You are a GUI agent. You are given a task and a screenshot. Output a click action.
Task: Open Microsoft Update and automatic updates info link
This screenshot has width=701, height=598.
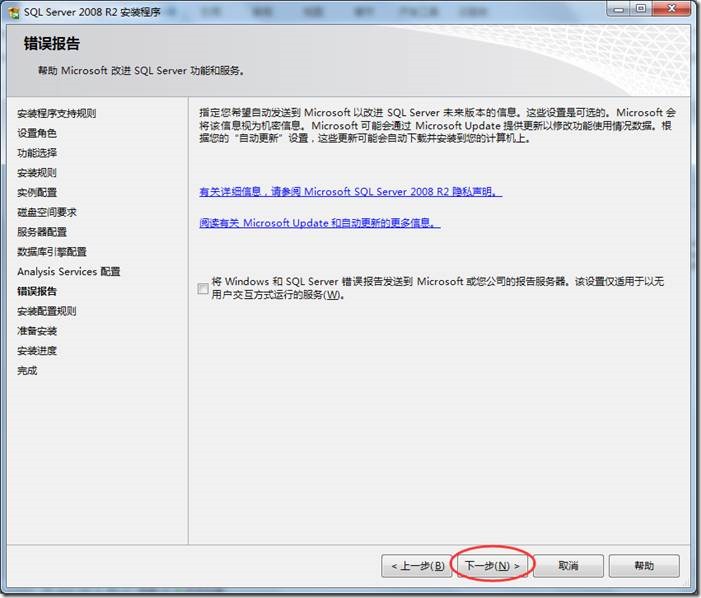320,223
